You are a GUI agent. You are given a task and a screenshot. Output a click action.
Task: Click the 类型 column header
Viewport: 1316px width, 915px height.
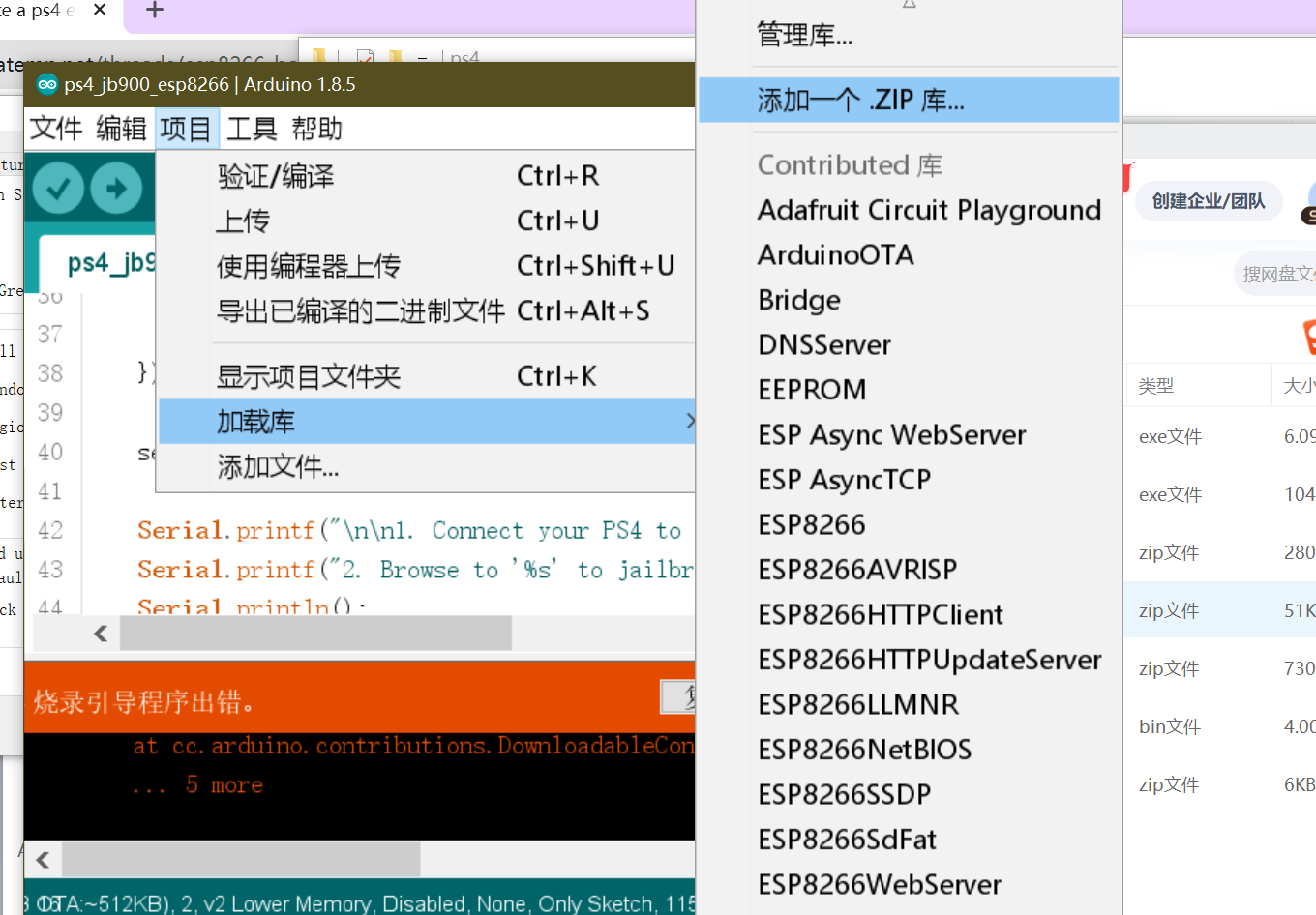[1156, 386]
